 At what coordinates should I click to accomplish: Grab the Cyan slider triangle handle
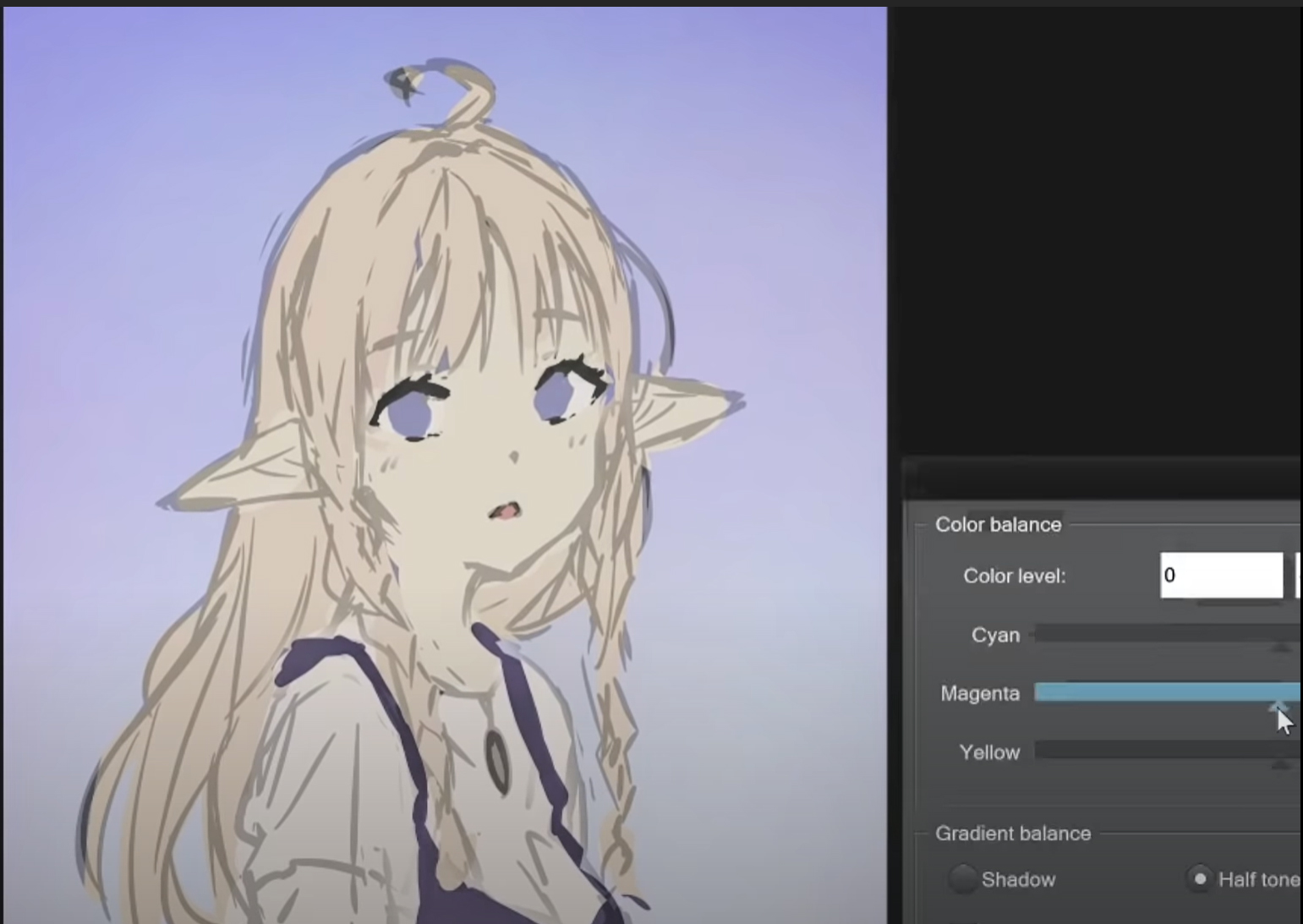coord(1280,648)
